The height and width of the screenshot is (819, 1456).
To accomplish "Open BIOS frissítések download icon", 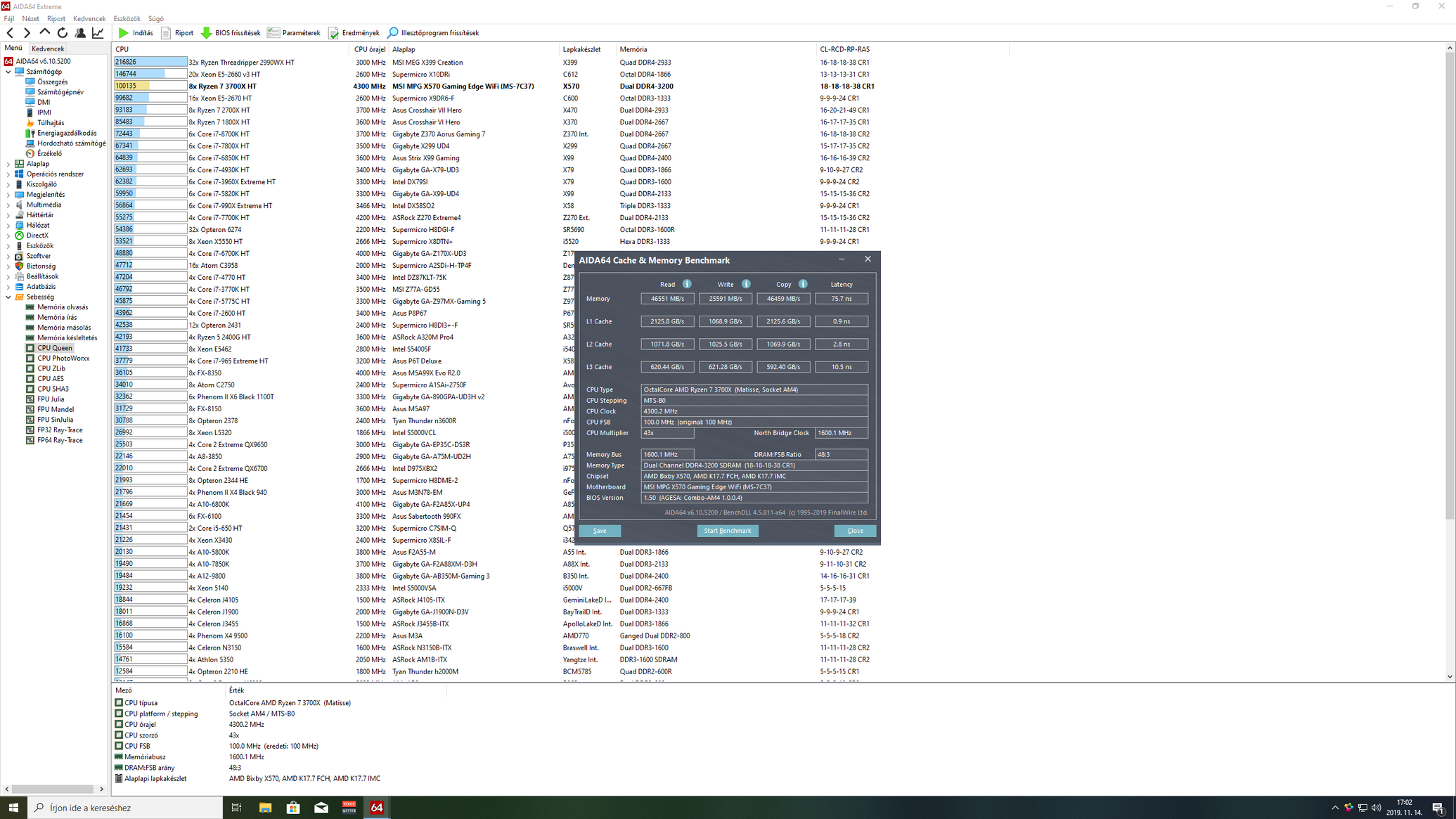I will click(207, 33).
